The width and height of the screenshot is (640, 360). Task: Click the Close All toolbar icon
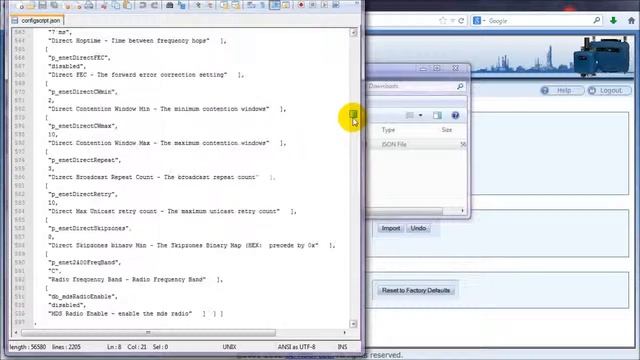click(78, 5)
